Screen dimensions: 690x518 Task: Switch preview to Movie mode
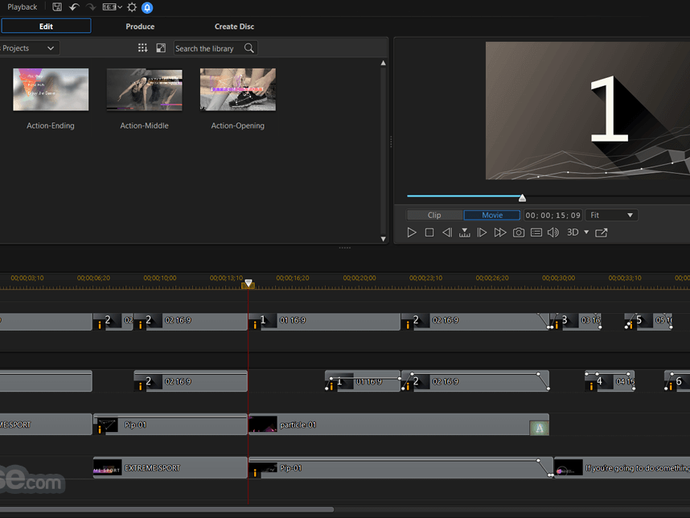coord(492,215)
